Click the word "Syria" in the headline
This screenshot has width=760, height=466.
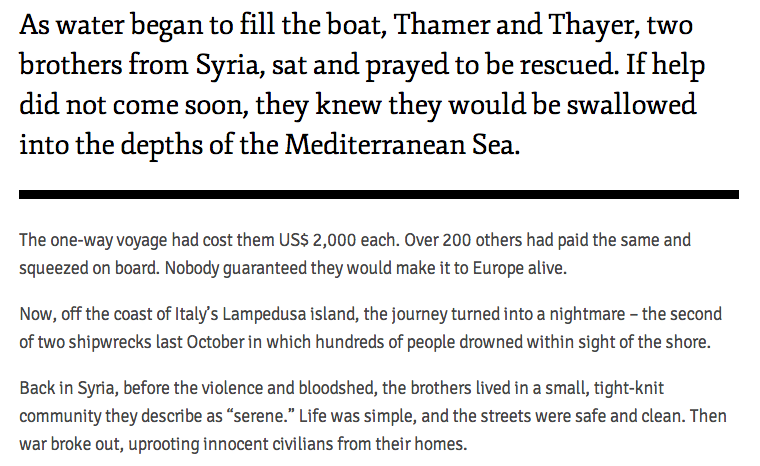pyautogui.click(x=227, y=66)
